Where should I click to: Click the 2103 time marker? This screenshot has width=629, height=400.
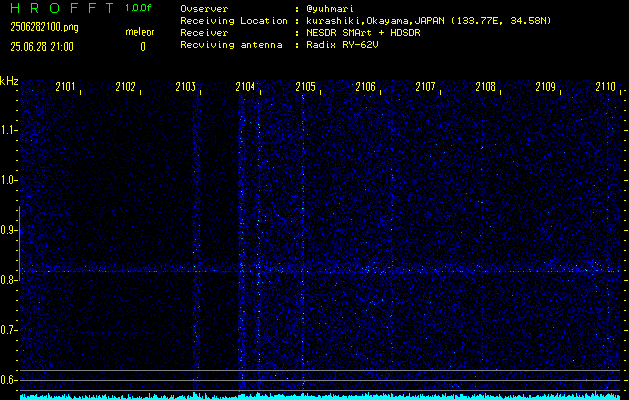point(185,87)
